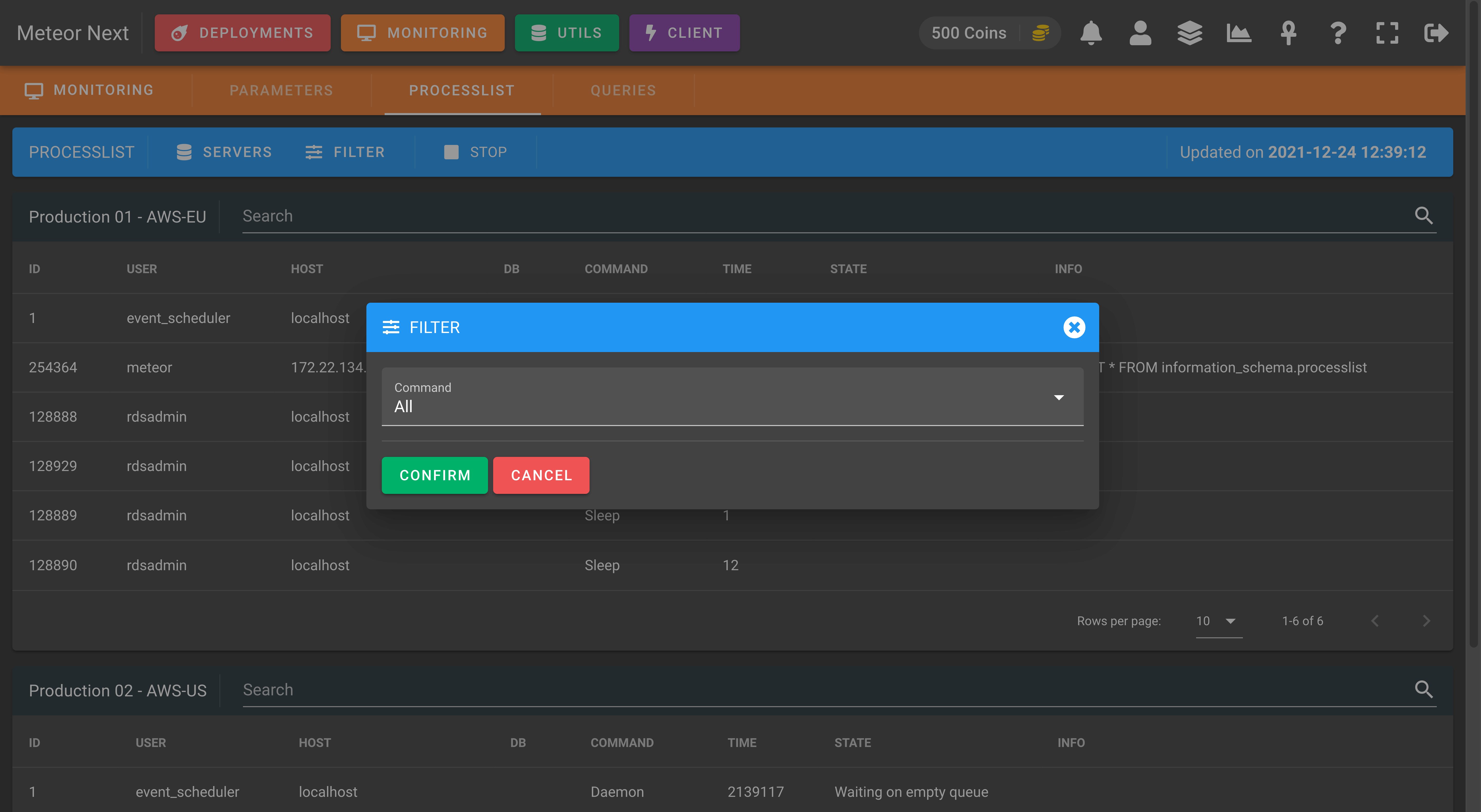Viewport: 1481px width, 812px height.
Task: Switch to the Queries tab
Action: 623,90
